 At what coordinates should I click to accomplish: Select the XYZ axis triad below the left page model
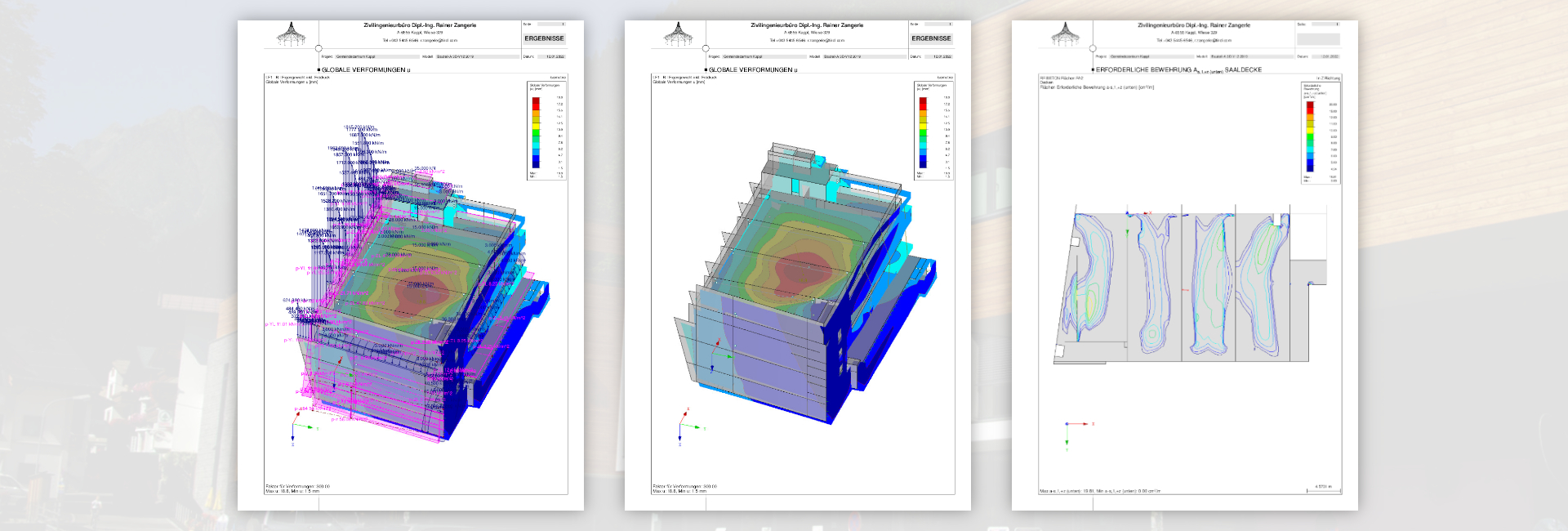299,426
